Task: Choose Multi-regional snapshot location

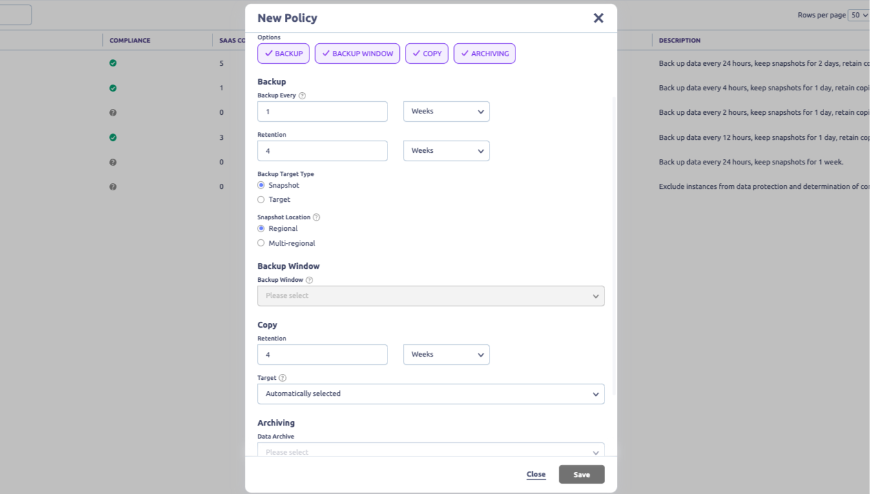Action: tap(262, 242)
